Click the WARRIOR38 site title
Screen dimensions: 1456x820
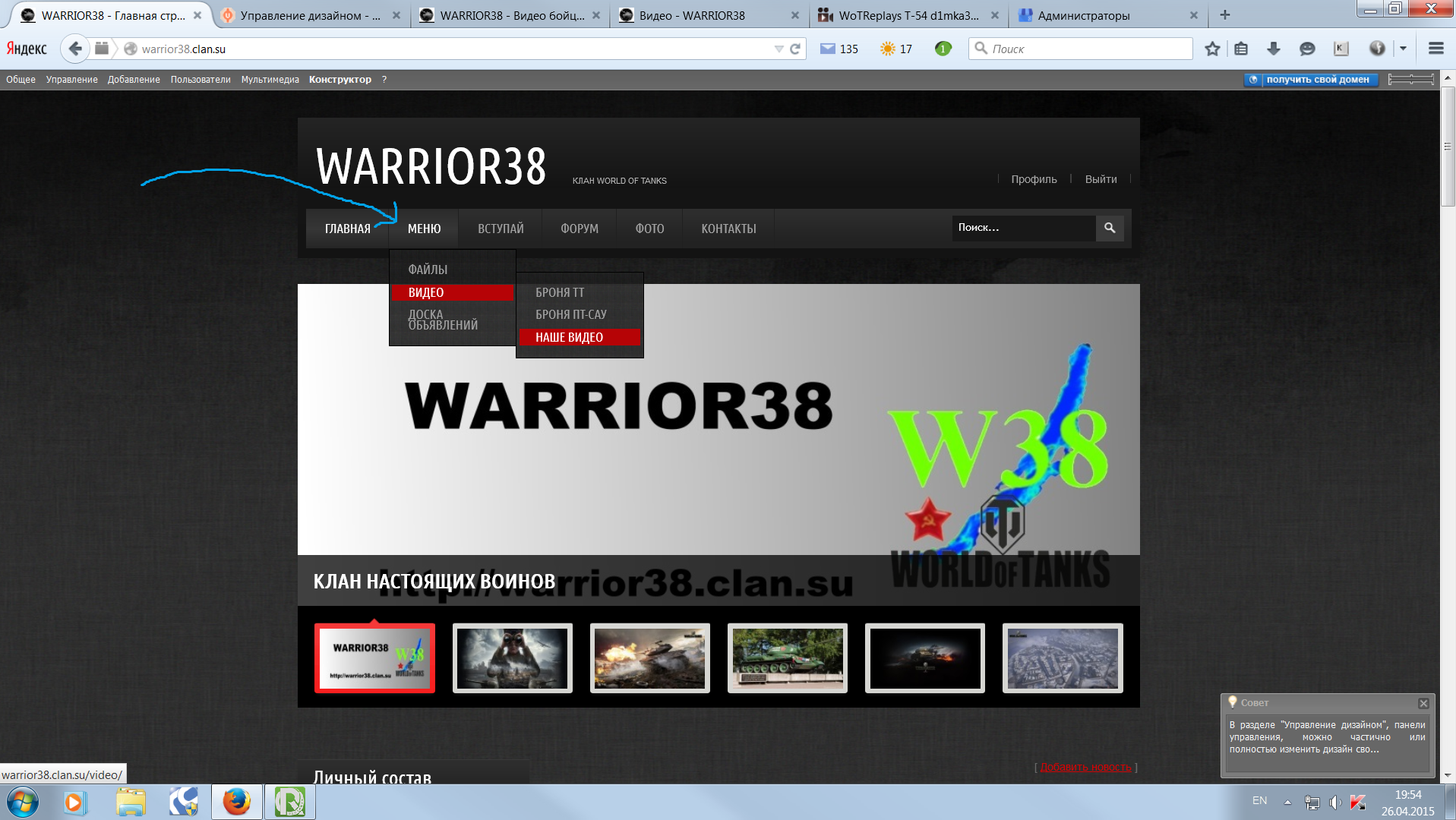coord(431,166)
